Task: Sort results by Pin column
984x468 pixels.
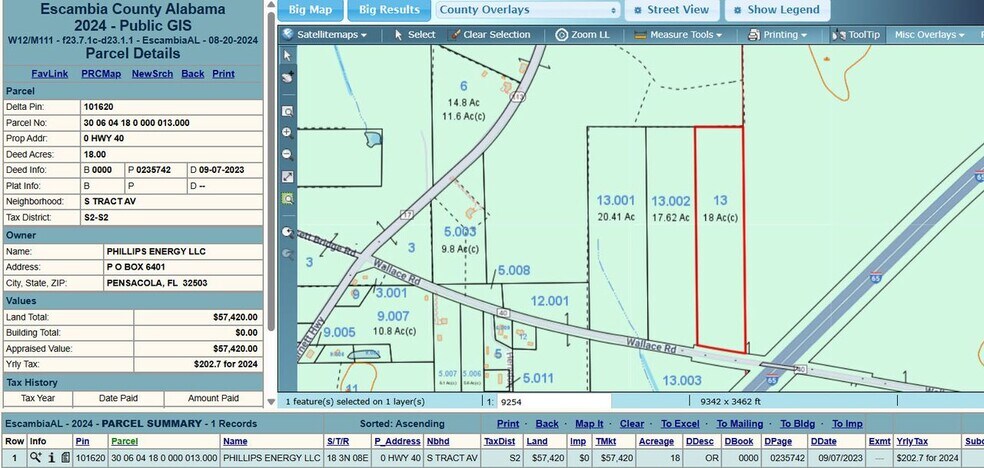Action: click(82, 442)
